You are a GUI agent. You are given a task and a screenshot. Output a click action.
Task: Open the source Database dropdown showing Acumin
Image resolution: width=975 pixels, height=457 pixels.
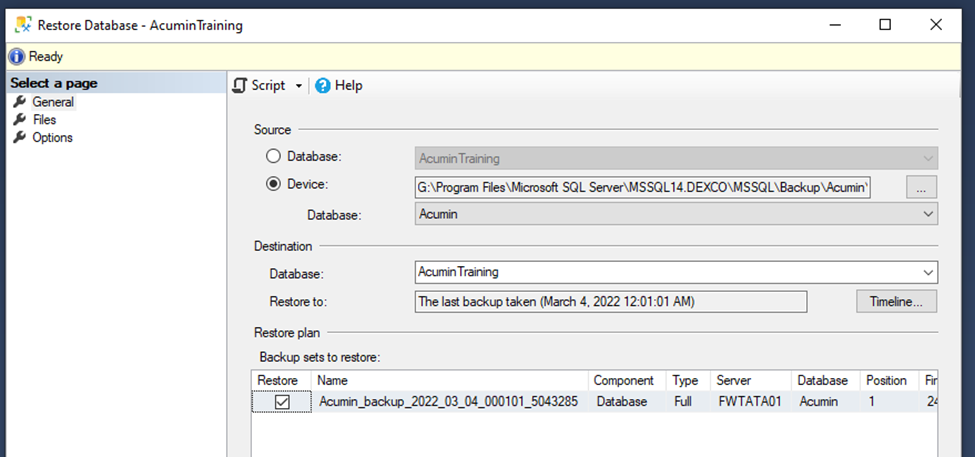[677, 214]
